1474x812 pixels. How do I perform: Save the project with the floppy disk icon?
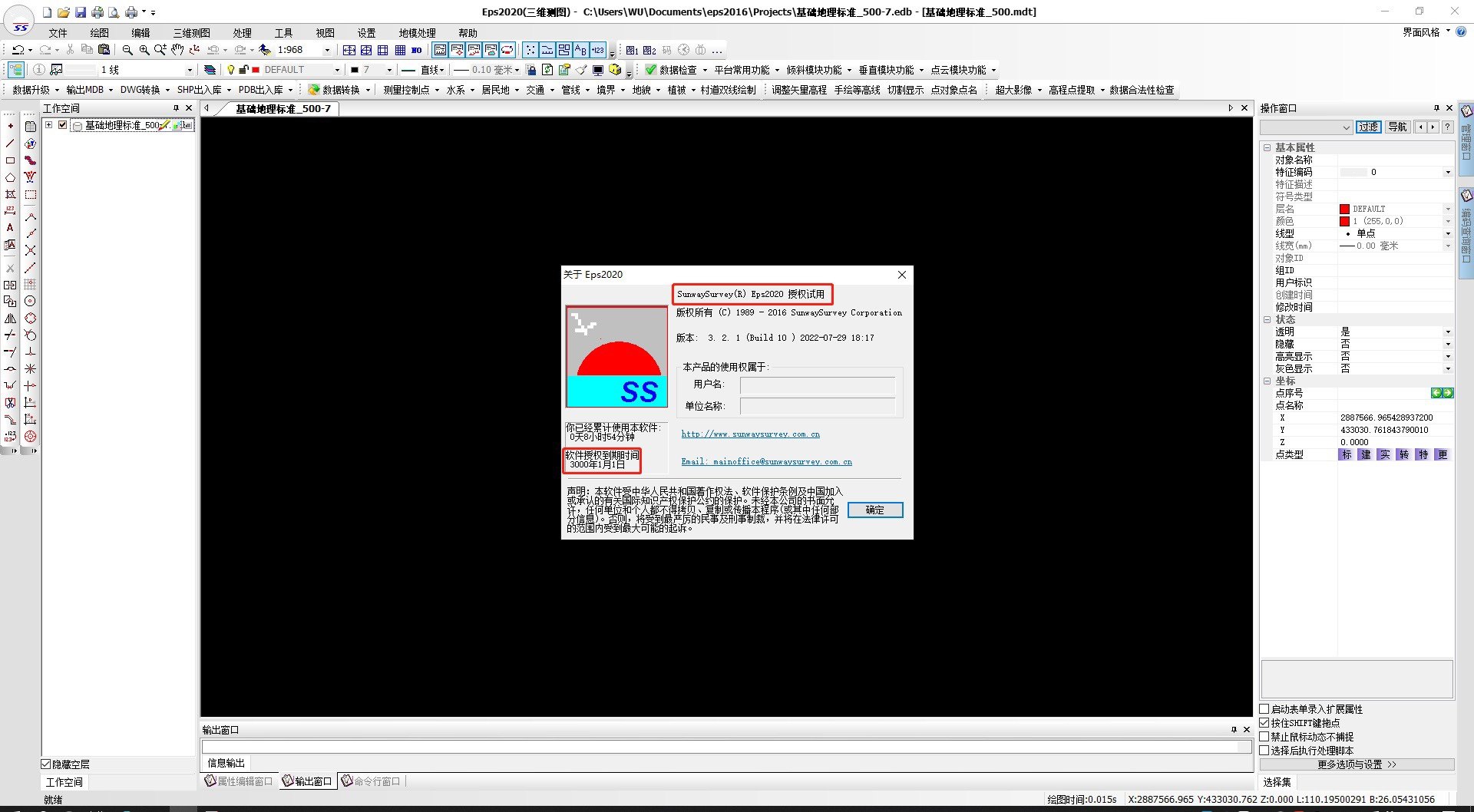coord(81,12)
